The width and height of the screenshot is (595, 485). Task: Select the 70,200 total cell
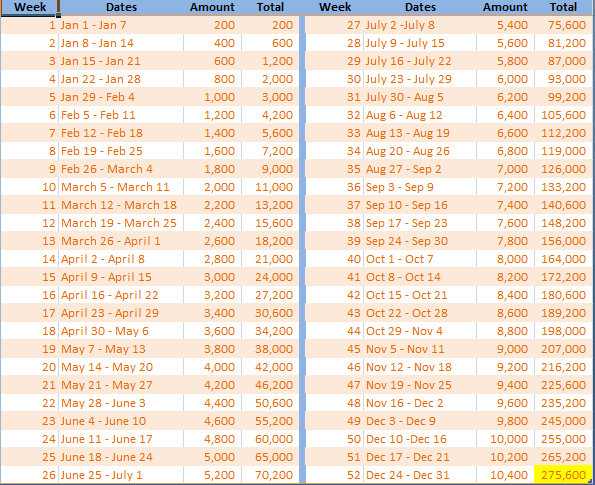(x=270, y=475)
